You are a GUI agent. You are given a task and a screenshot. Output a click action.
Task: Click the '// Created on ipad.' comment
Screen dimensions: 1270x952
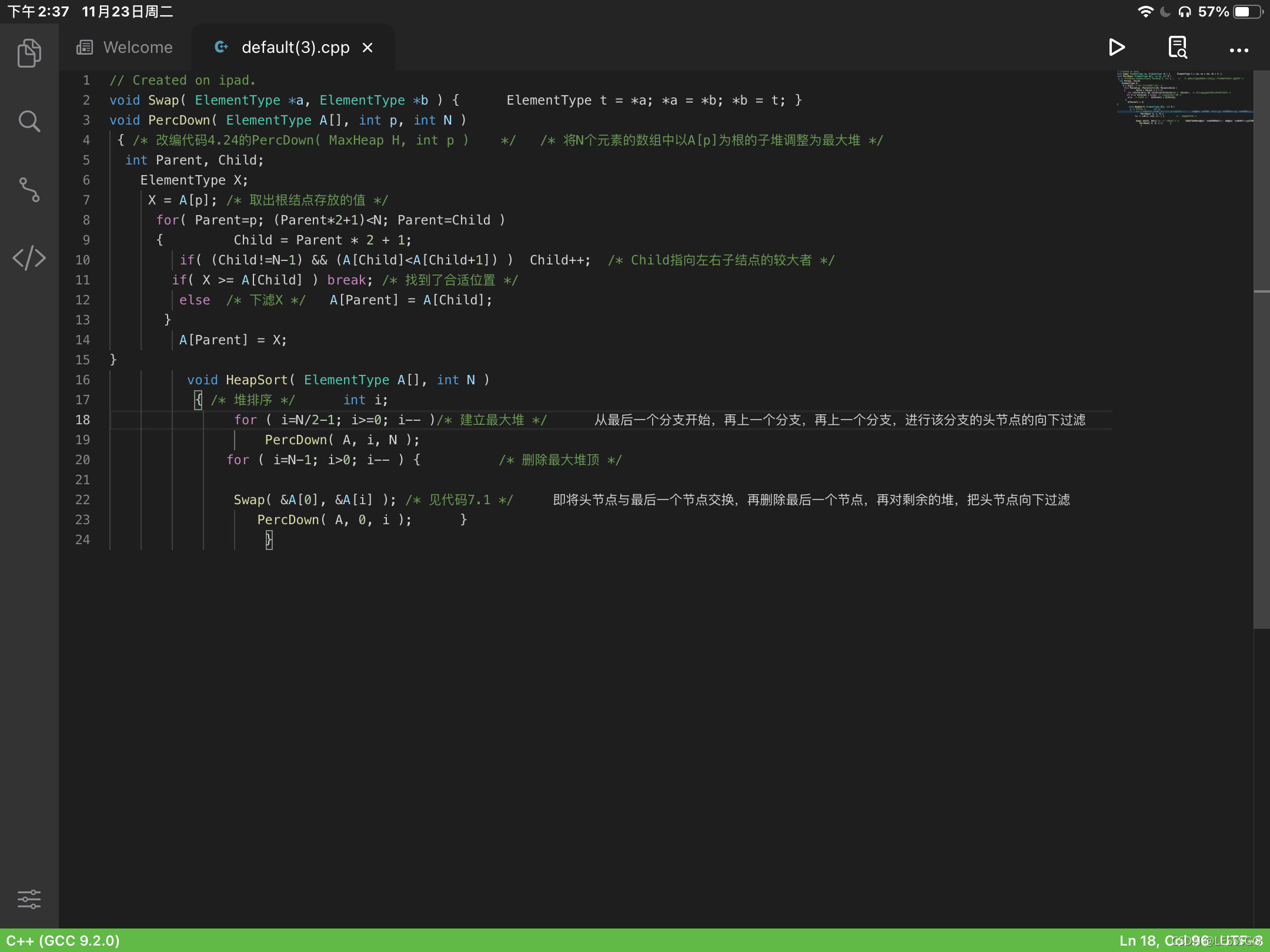pos(182,80)
